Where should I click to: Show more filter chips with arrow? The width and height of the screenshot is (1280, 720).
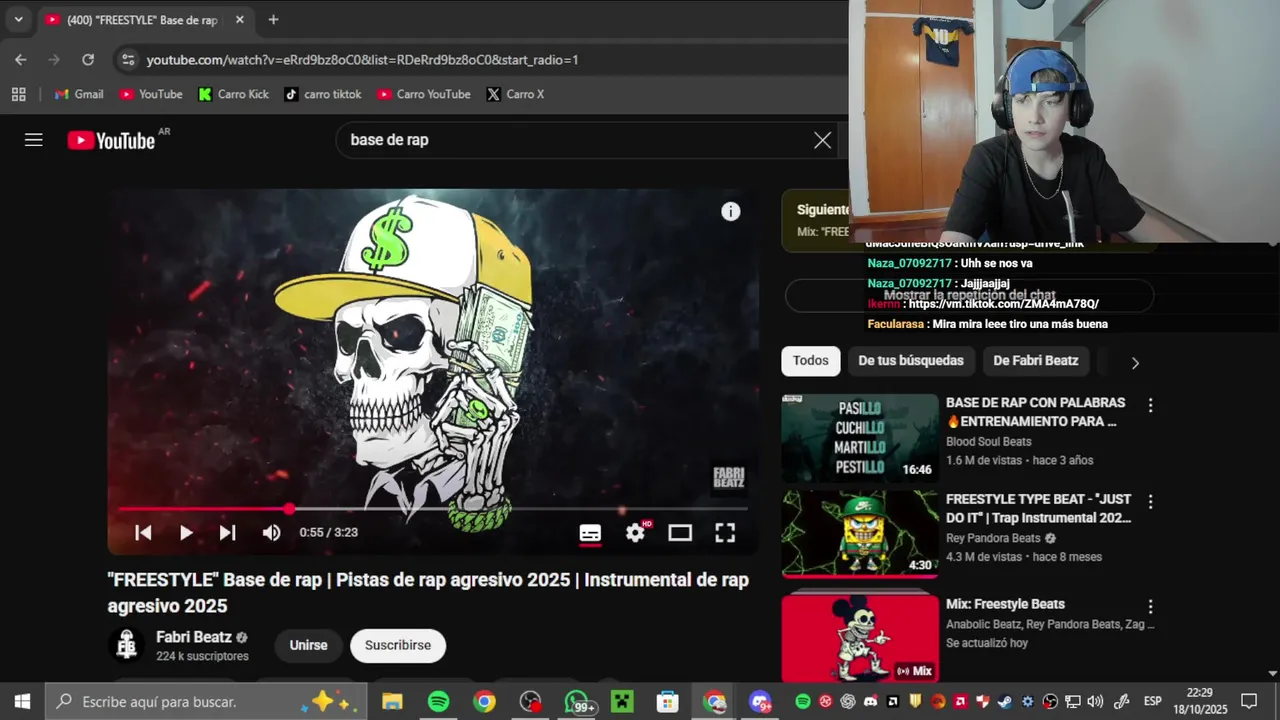click(x=1134, y=363)
